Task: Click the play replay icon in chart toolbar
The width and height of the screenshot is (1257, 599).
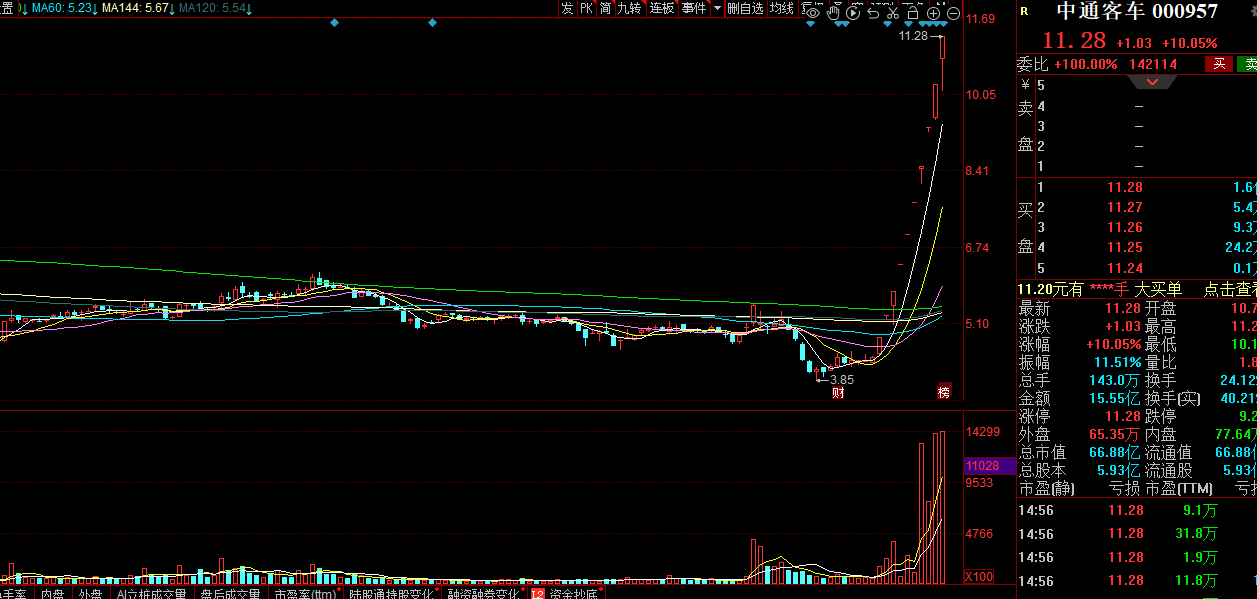Action: point(852,13)
